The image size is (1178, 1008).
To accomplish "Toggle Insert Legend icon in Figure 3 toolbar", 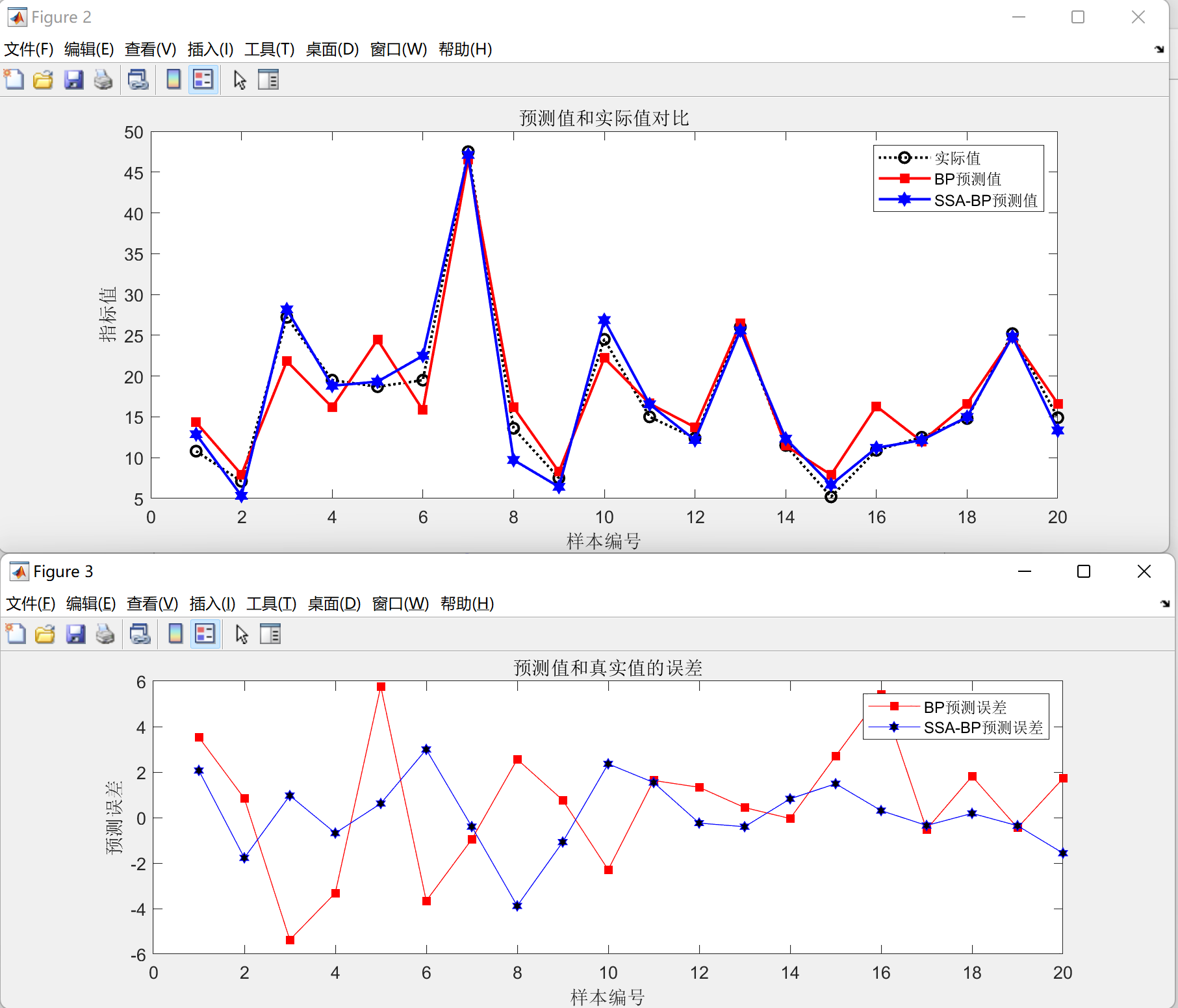I will 205,634.
